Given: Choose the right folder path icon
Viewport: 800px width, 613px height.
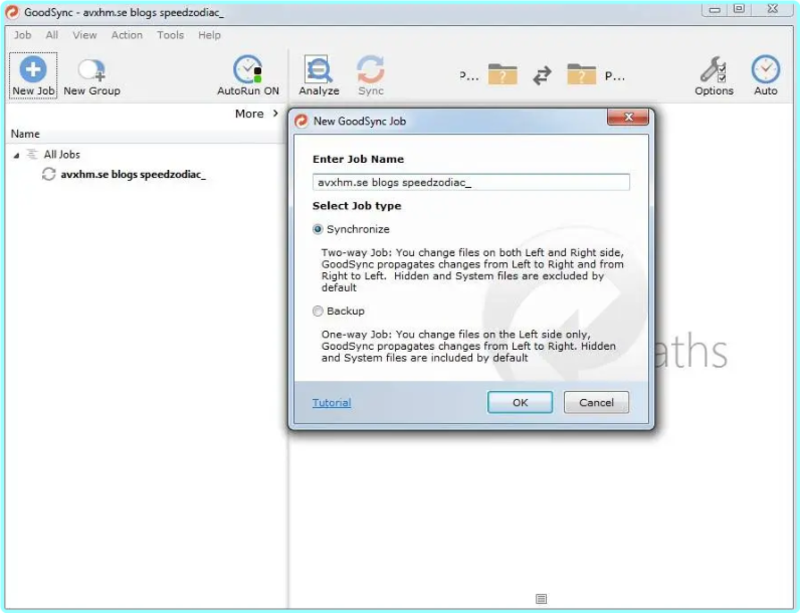Looking at the screenshot, I should coord(582,75).
